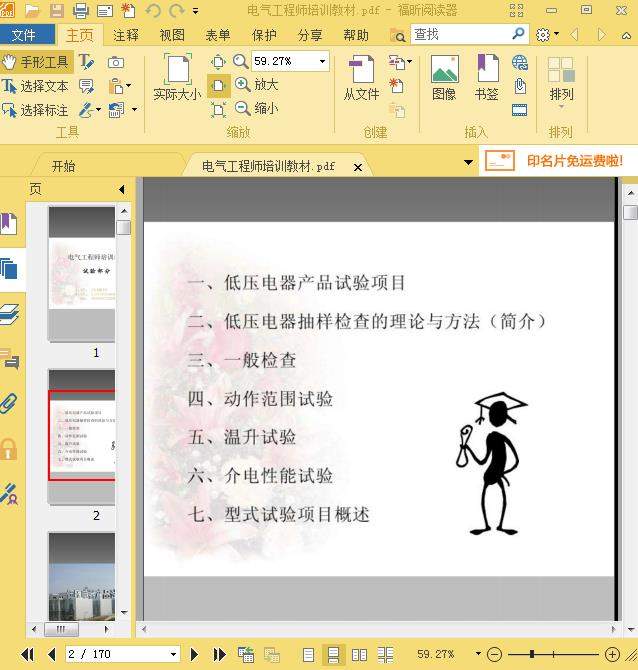This screenshot has width=638, height=670.
Task: Switch to the 主页 ribbon tab
Action: pos(79,35)
